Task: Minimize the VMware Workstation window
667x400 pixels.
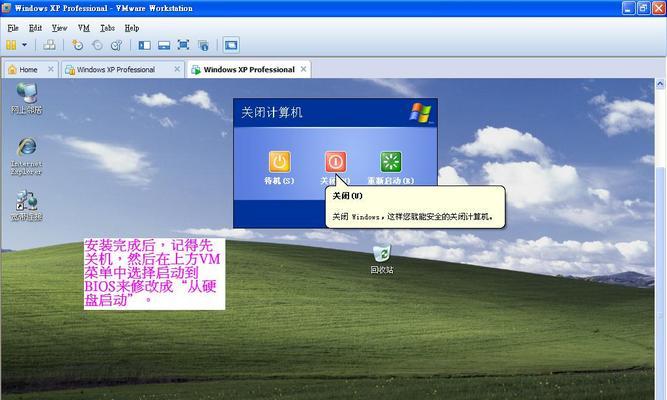Action: pyautogui.click(x=628, y=8)
